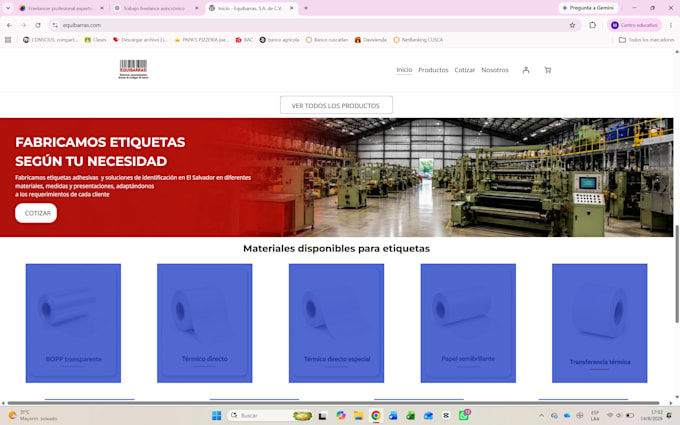
Task: Open the PAPA'S PIZZERIA bookmark
Action: click(201, 39)
